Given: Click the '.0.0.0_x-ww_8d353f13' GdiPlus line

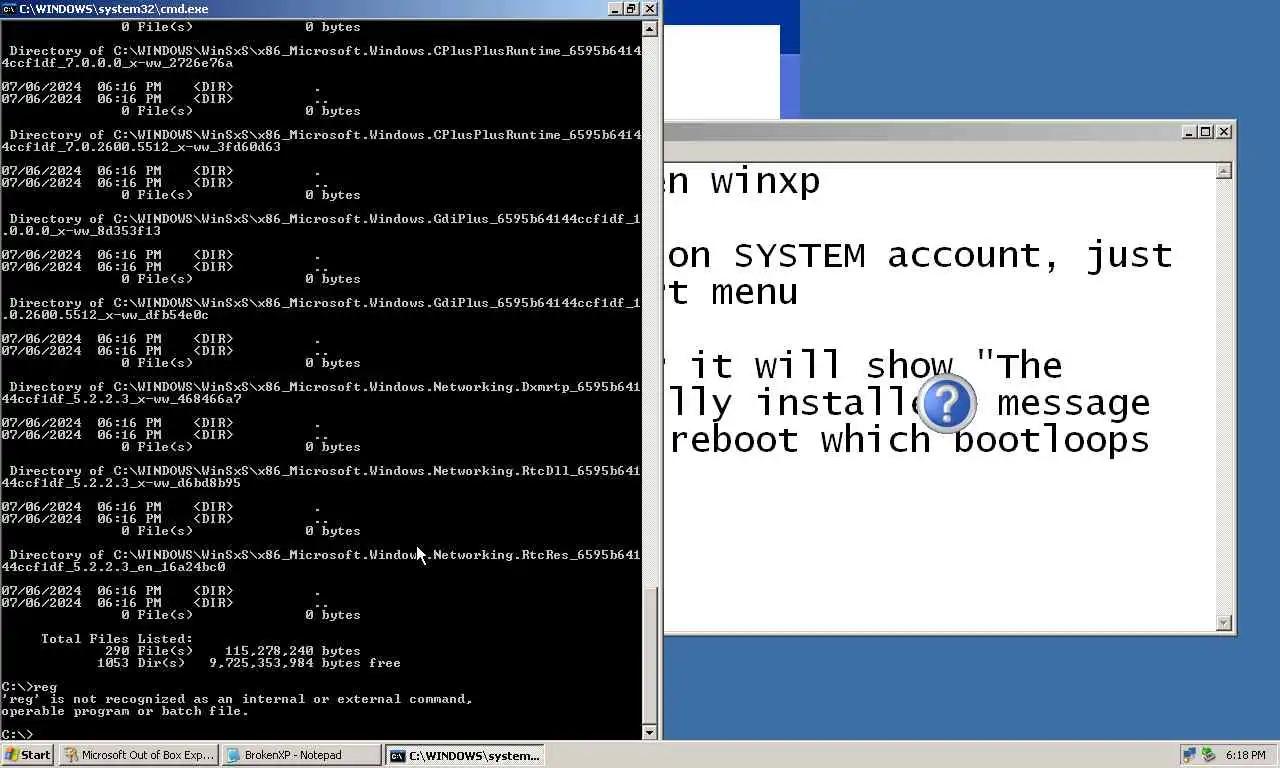Looking at the screenshot, I should point(81,231).
